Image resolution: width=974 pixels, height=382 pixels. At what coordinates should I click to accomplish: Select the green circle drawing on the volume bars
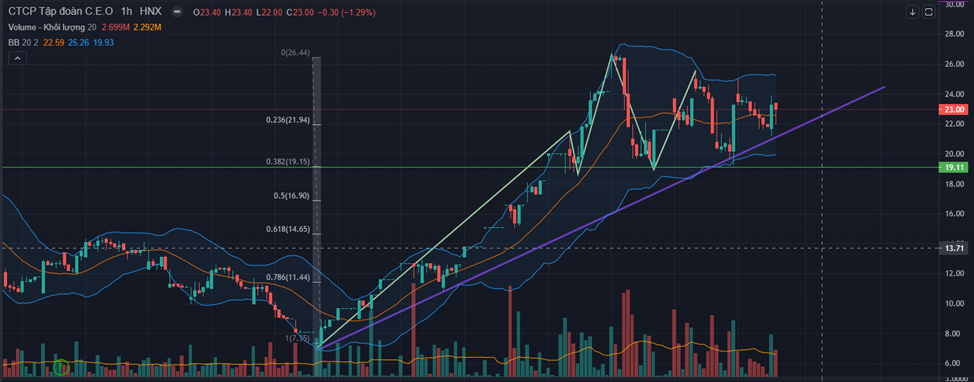pyautogui.click(x=61, y=368)
